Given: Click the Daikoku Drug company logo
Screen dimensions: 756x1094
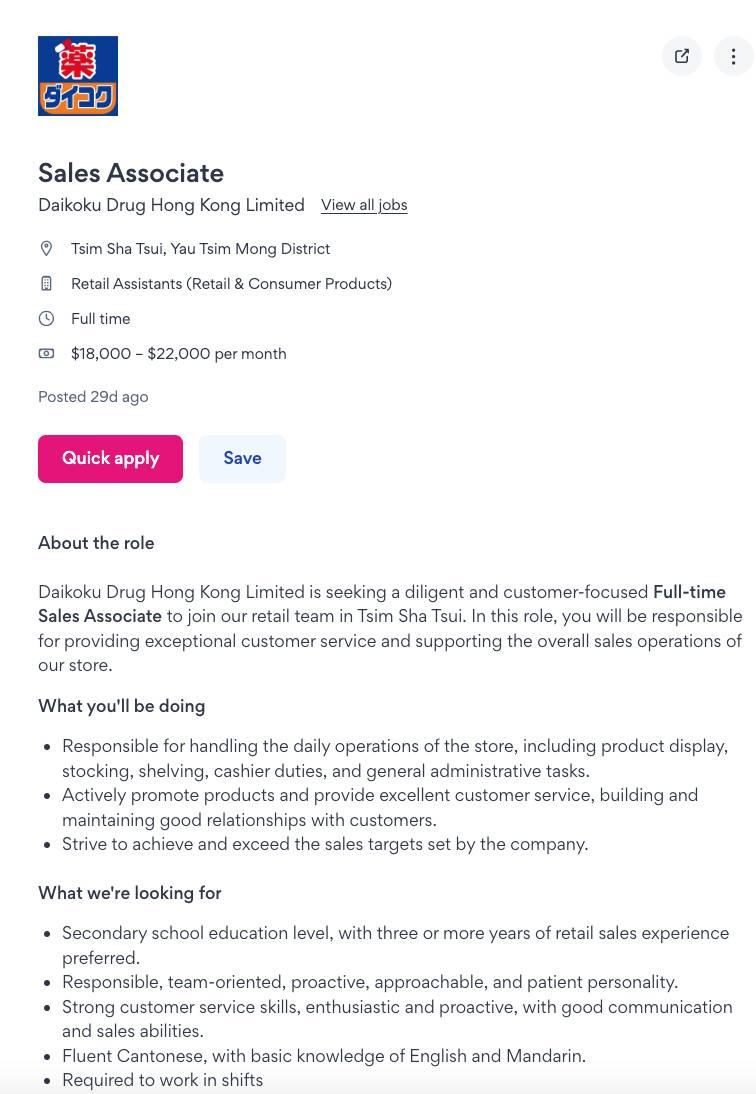Looking at the screenshot, I should (78, 76).
